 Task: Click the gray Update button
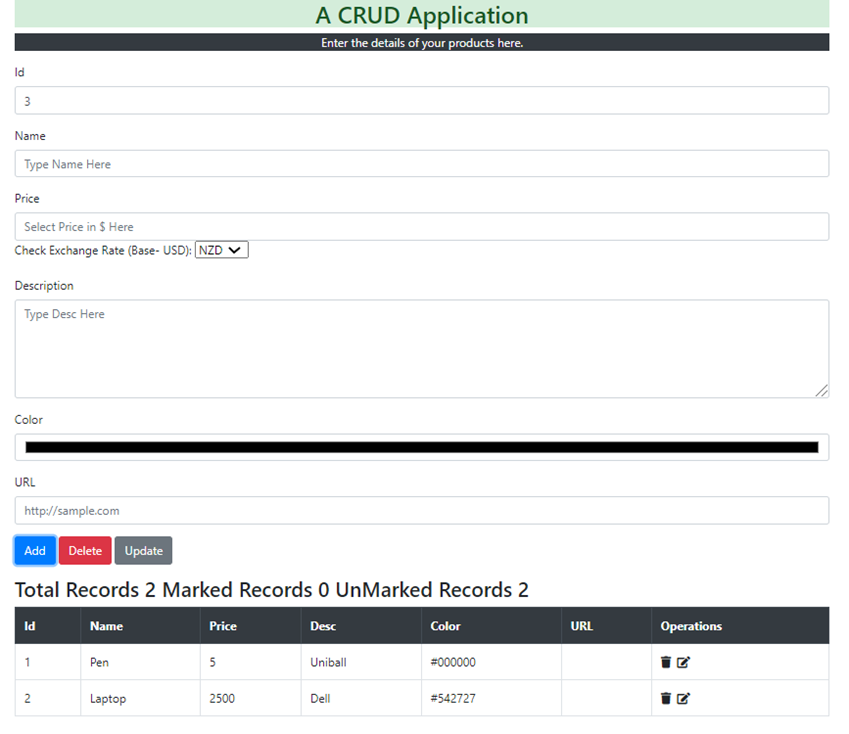[x=143, y=551]
